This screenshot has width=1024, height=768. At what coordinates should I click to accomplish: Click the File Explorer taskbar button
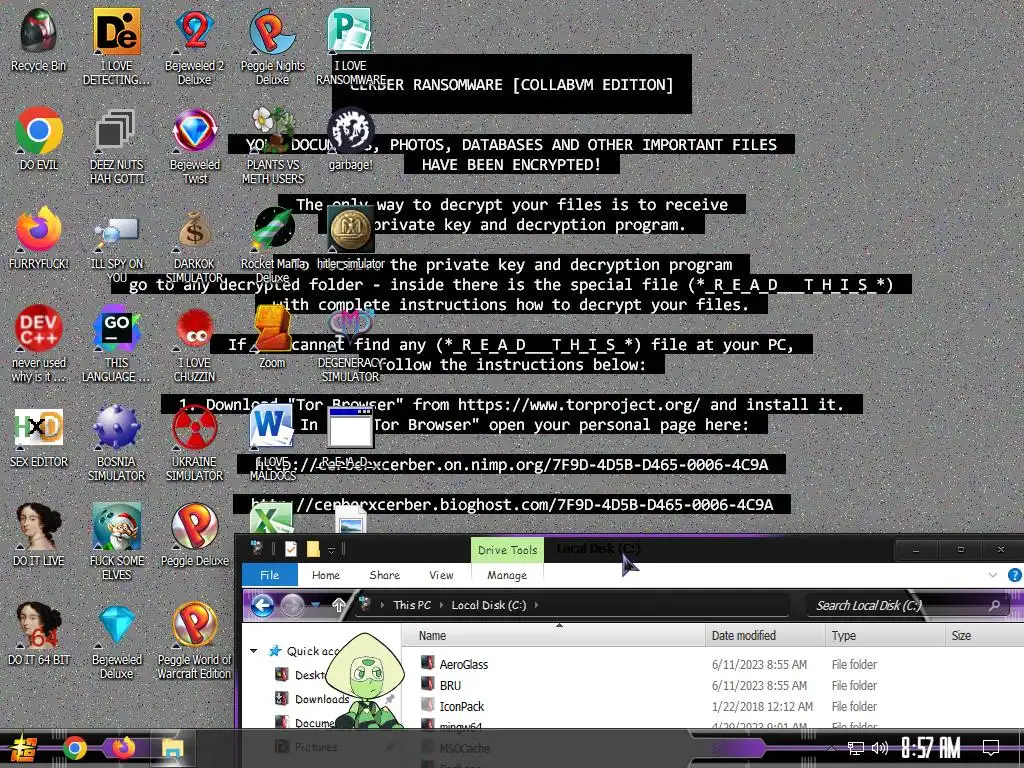[x=174, y=748]
